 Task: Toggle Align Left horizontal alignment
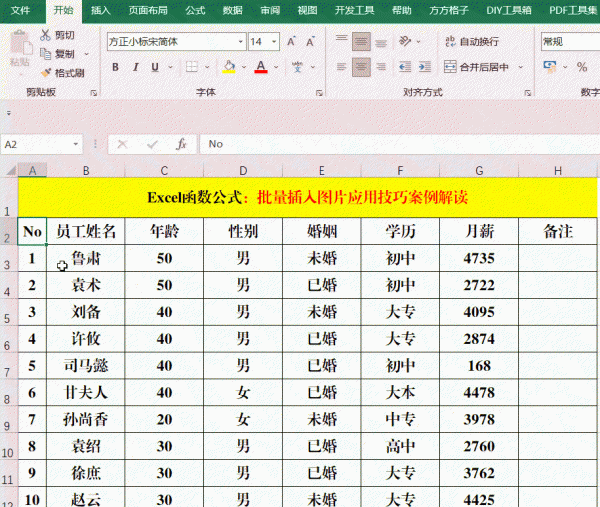(x=342, y=67)
